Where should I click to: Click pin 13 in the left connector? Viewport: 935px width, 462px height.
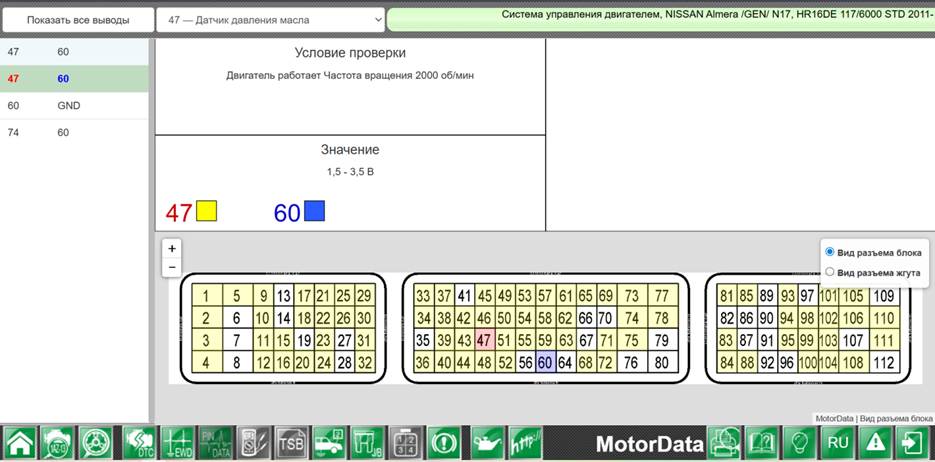click(x=284, y=296)
